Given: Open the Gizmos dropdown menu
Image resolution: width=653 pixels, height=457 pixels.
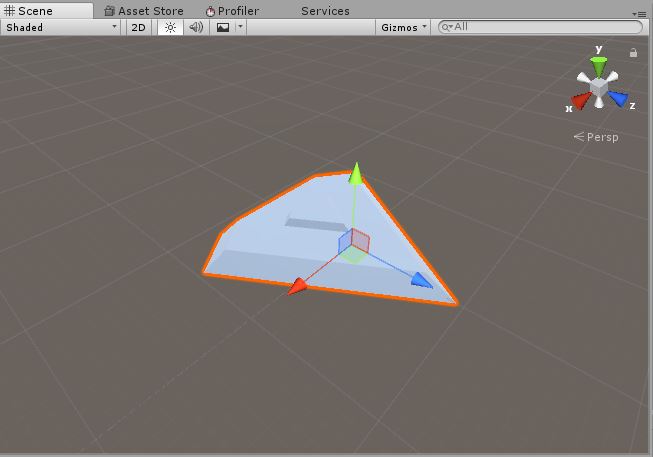Looking at the screenshot, I should click(403, 27).
